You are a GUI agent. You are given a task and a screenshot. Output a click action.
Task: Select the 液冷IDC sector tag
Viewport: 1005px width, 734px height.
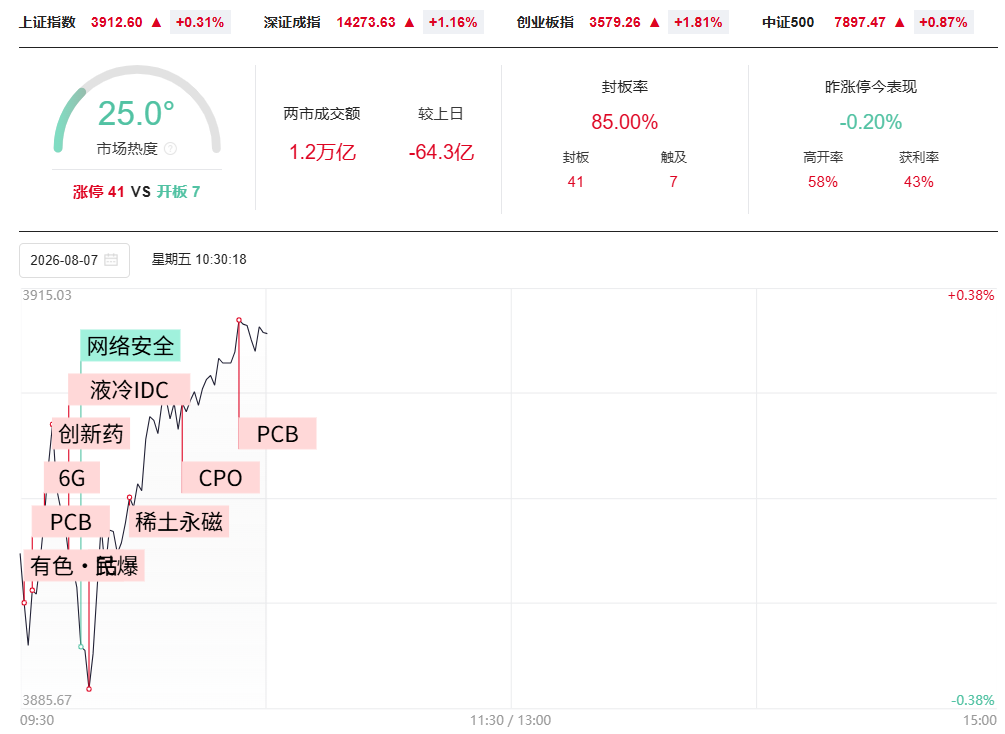[129, 390]
